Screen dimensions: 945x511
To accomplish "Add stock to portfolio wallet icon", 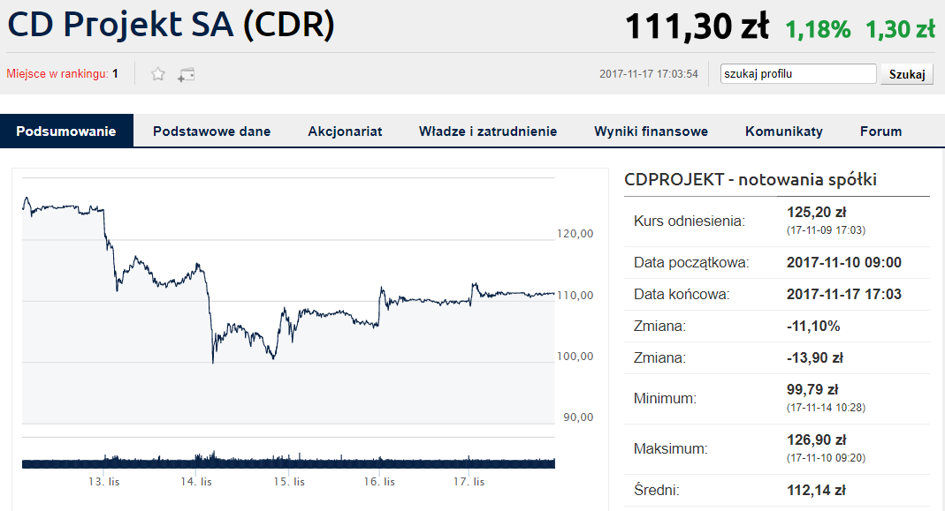I will (x=186, y=75).
